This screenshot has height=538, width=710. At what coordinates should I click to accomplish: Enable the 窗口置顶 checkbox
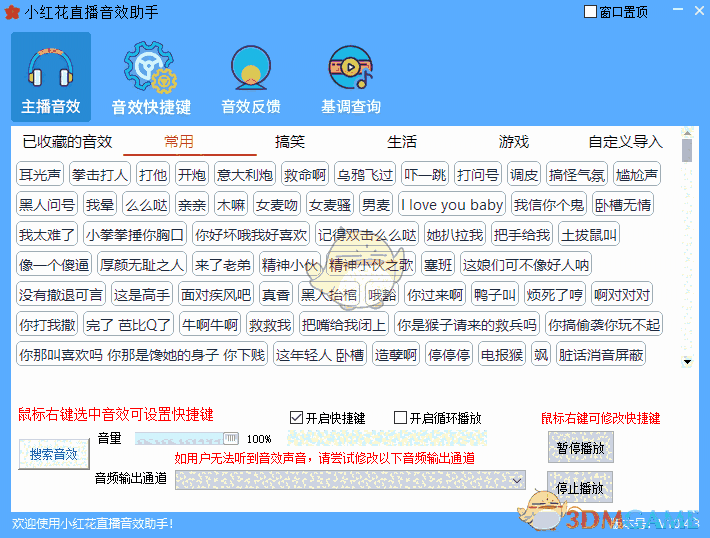590,12
